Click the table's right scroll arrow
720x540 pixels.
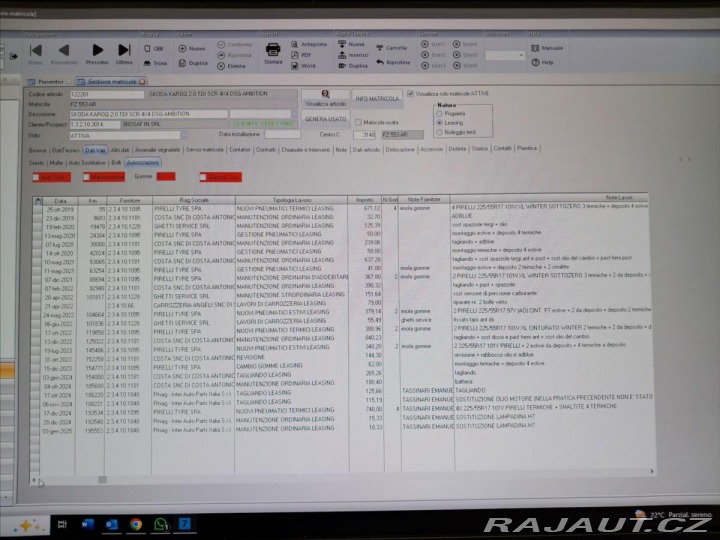click(652, 471)
